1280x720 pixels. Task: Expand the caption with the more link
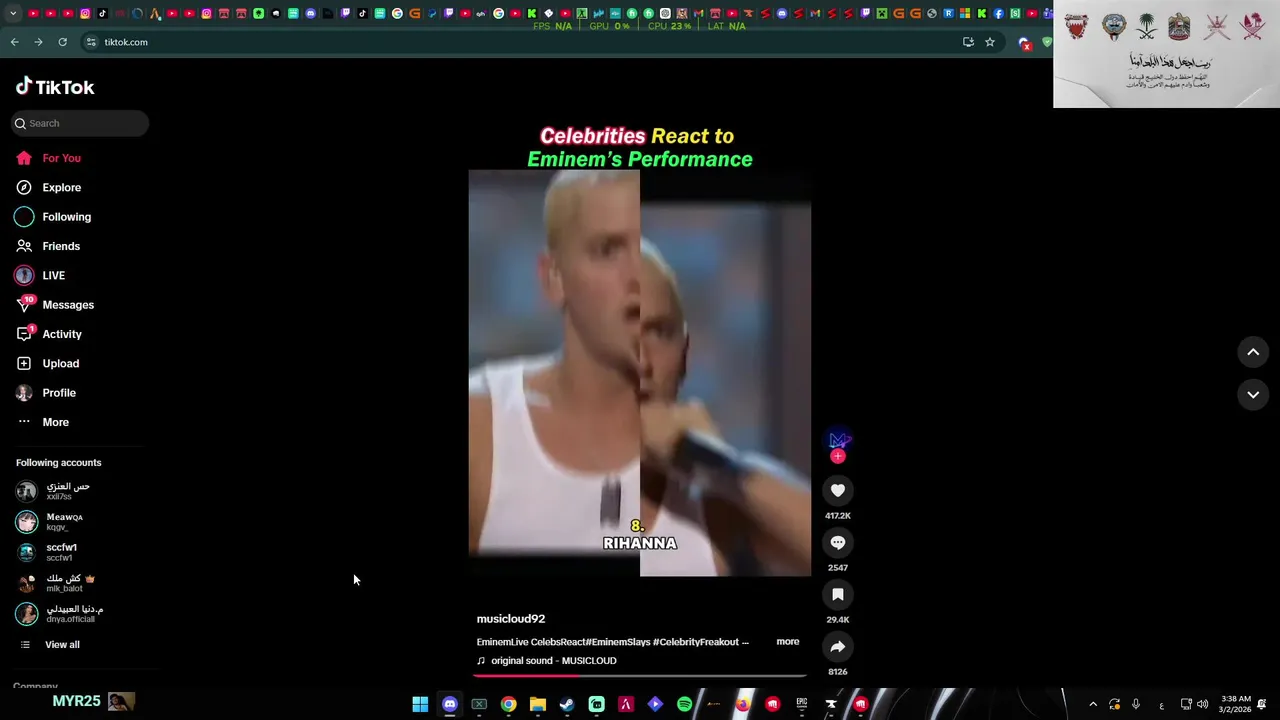[788, 642]
